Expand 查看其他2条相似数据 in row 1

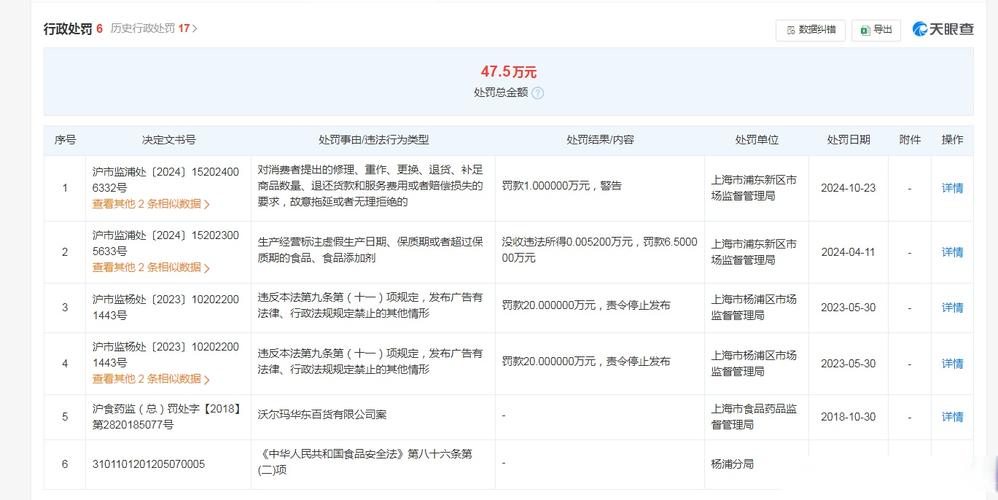click(x=151, y=204)
